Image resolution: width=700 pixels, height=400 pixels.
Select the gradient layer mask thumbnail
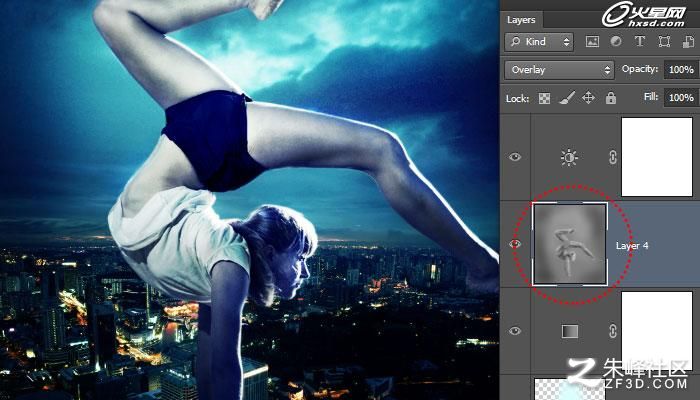(657, 331)
